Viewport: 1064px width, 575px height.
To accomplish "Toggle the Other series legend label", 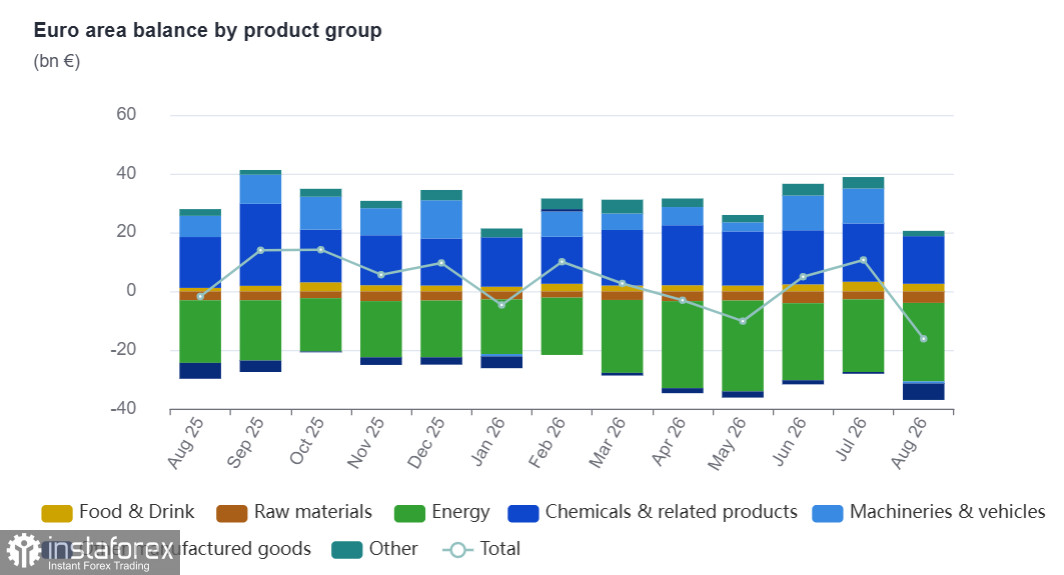I will tap(393, 549).
